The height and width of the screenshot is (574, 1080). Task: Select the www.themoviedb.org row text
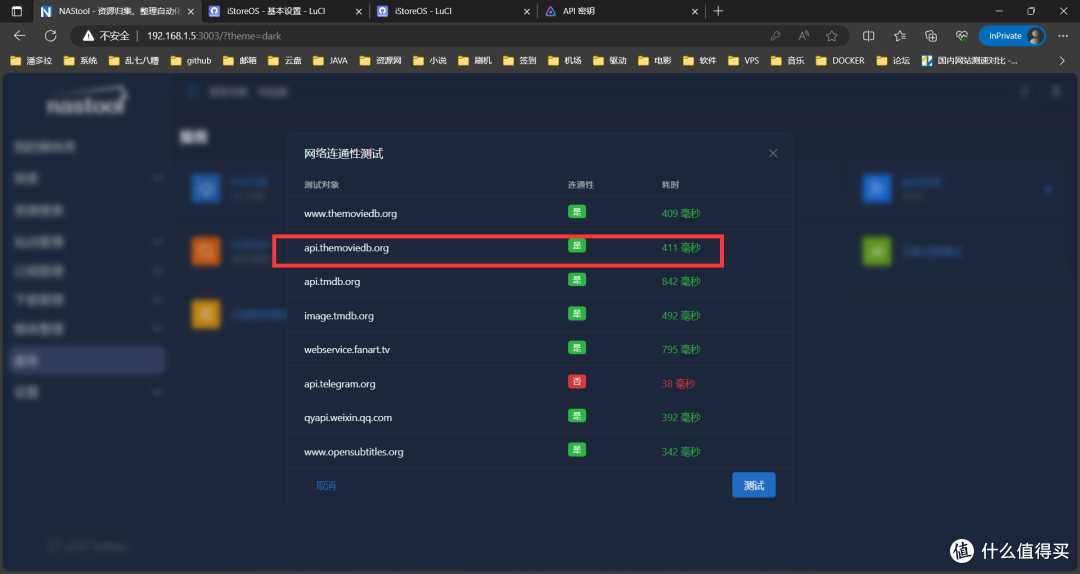pyautogui.click(x=350, y=214)
